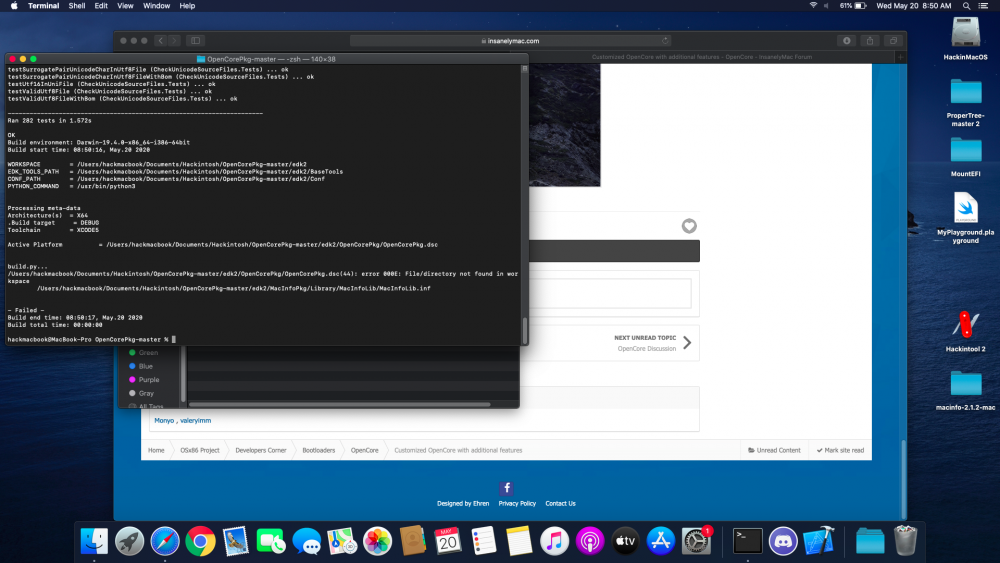Open Finder from the dock
The height and width of the screenshot is (563, 1000).
(94, 541)
